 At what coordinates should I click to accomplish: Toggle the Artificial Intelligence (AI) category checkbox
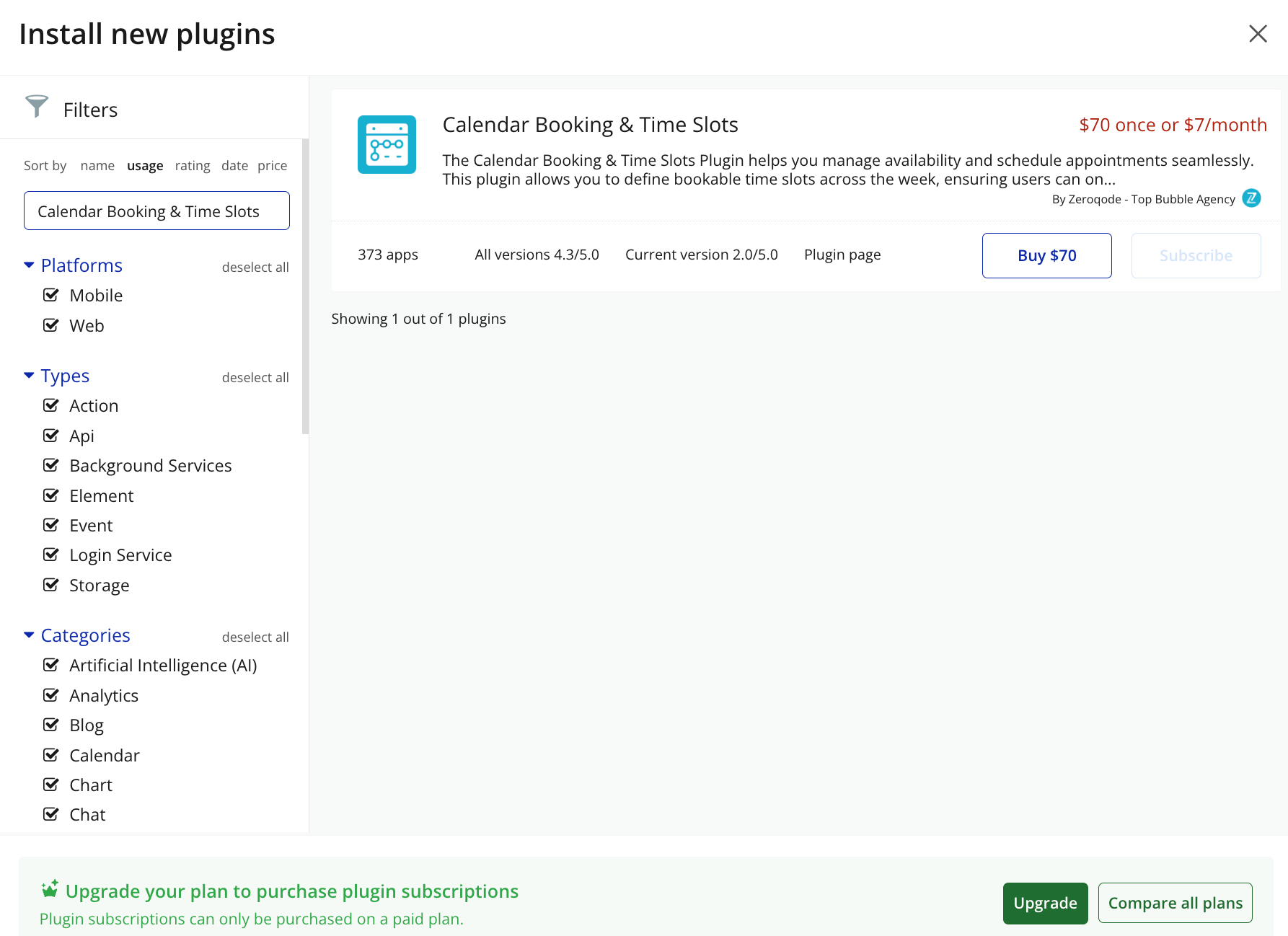(x=51, y=665)
